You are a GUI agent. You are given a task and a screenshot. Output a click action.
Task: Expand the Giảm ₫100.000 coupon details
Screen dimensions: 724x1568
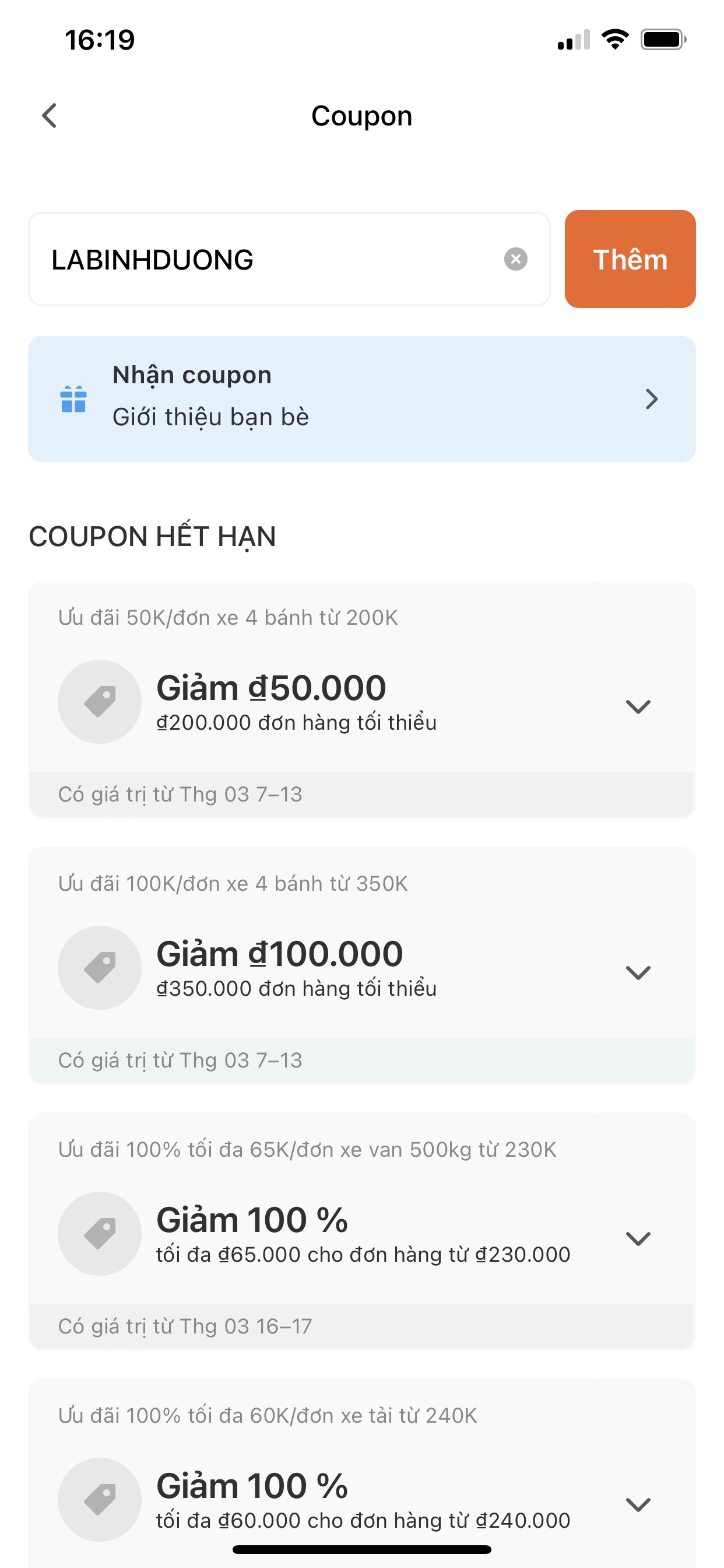pos(638,972)
